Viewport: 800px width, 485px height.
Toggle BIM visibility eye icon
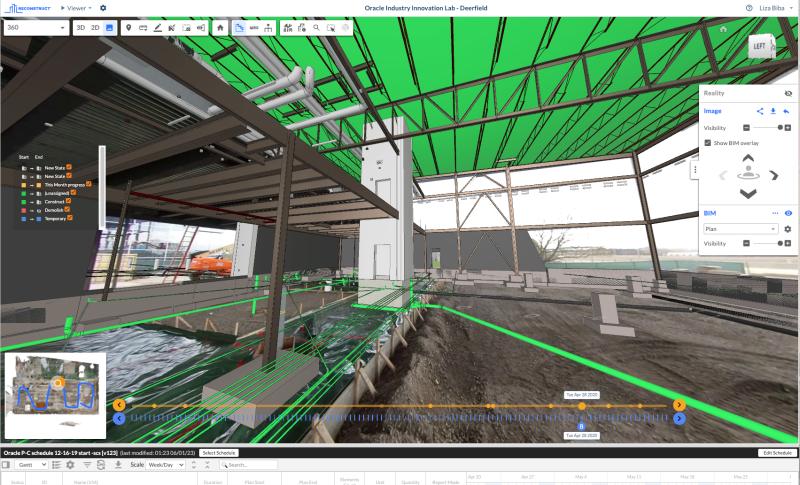[x=788, y=213]
